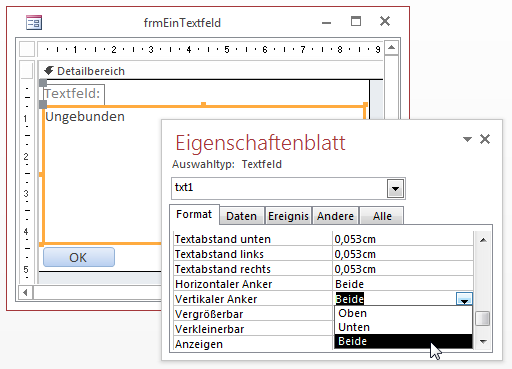
Task: Click the Detailbereich section selector box in the vertical ruler
Action: 27,70
